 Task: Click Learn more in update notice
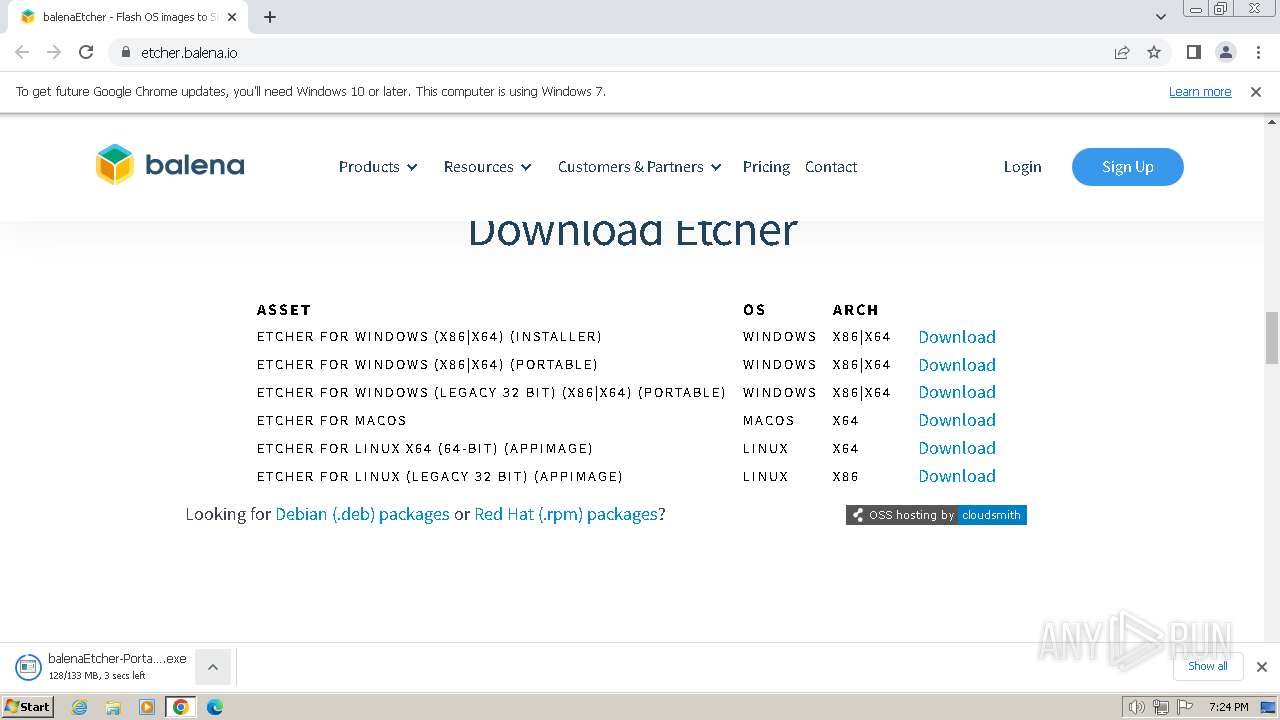pos(1200,92)
